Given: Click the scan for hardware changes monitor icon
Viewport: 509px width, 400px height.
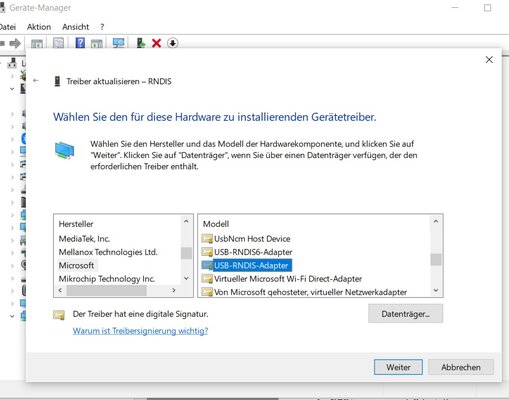Looking at the screenshot, I should tap(118, 43).
